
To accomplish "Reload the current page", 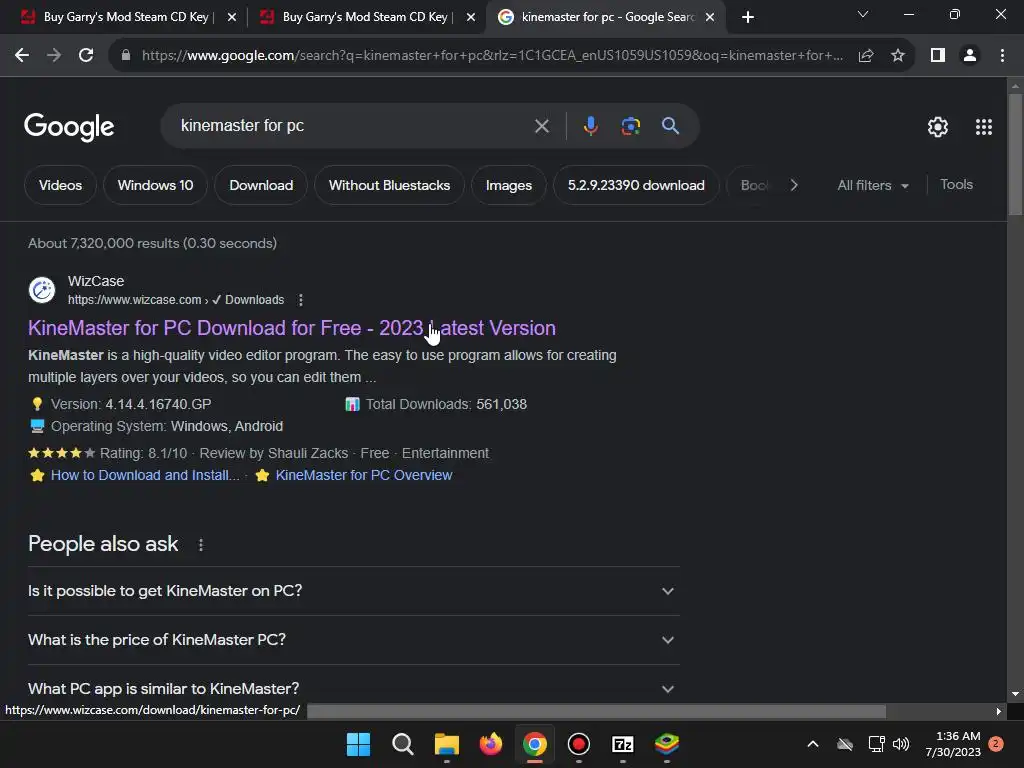I will 86,56.
